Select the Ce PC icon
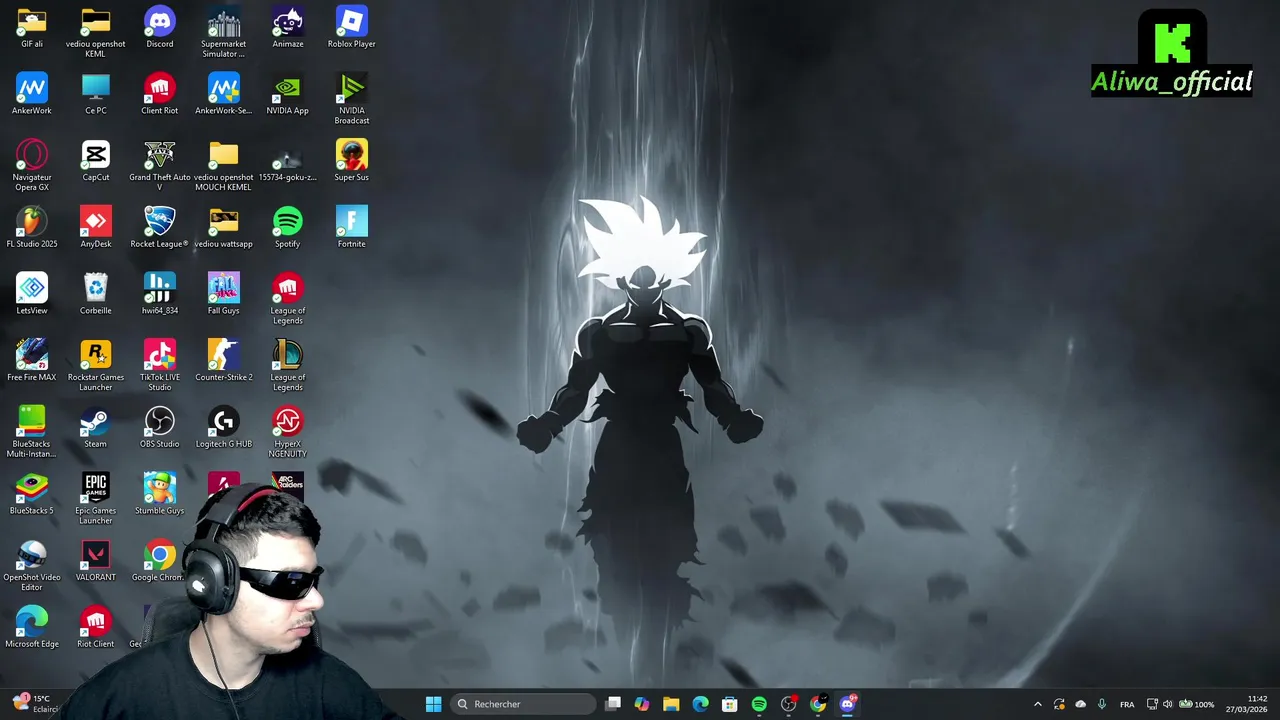This screenshot has height=720, width=1280. click(x=96, y=94)
